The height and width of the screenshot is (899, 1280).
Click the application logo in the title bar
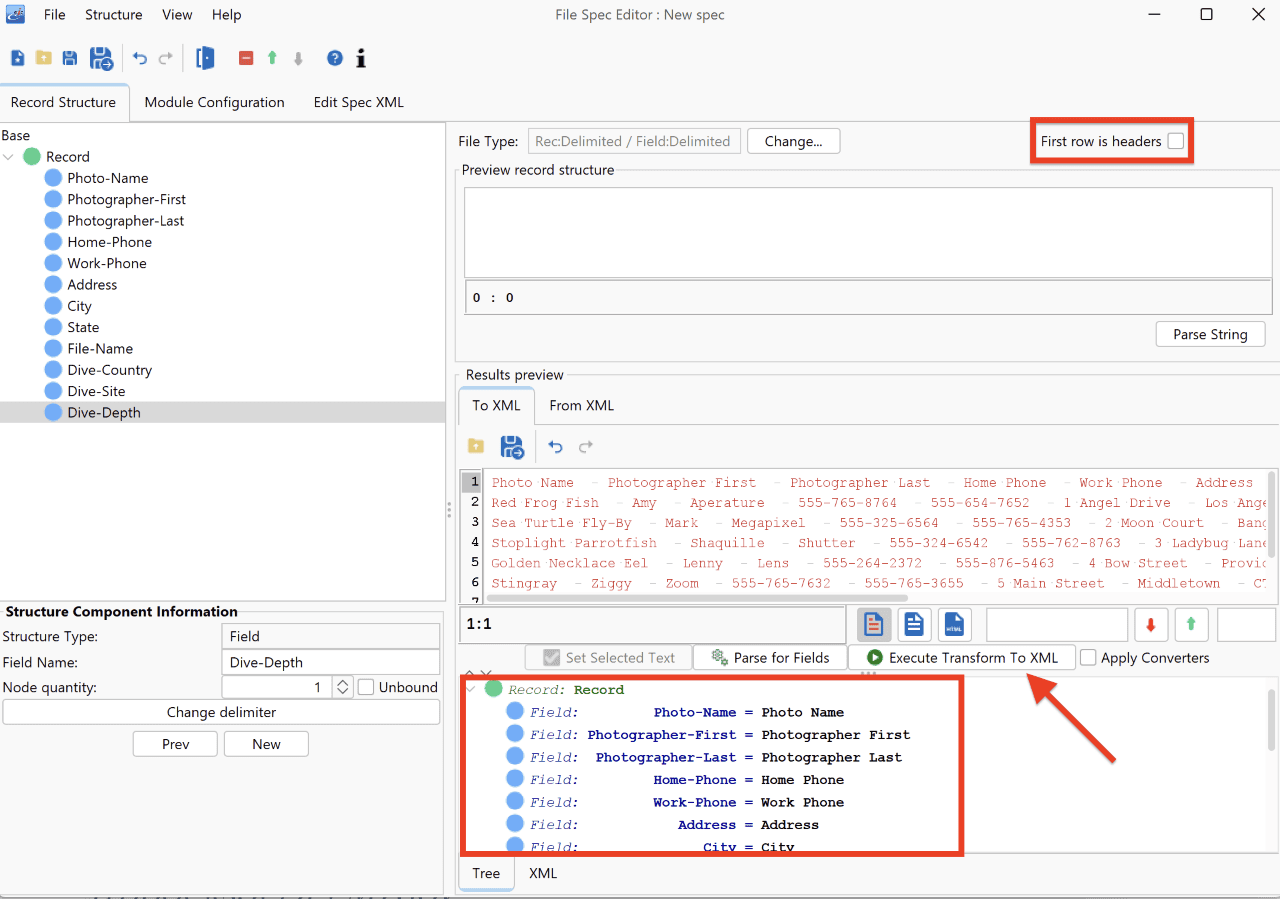[x=15, y=14]
